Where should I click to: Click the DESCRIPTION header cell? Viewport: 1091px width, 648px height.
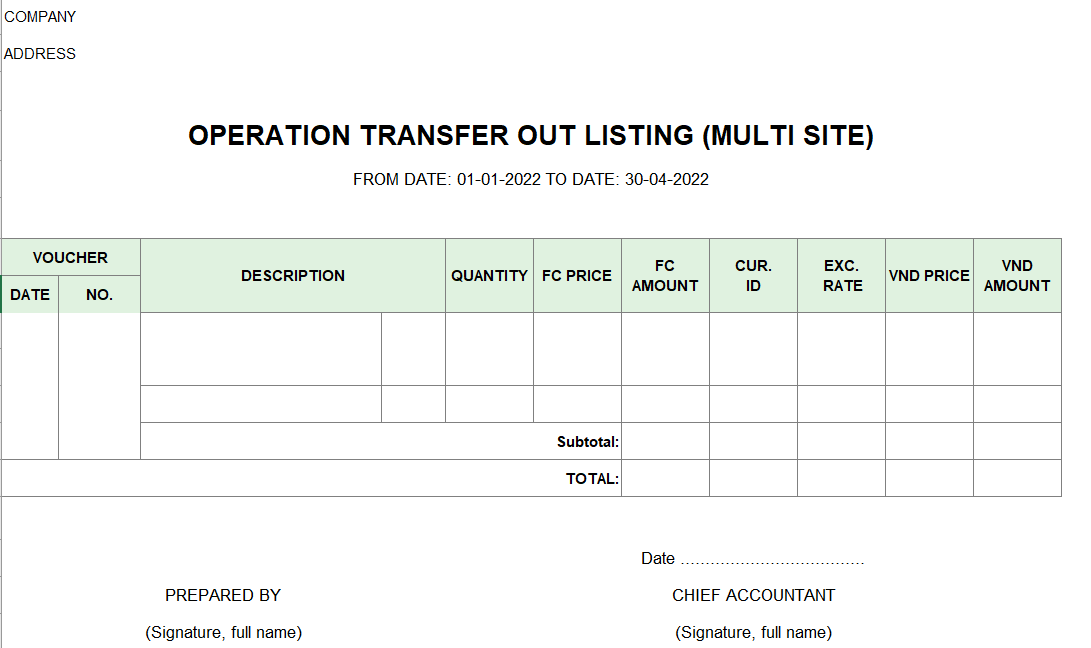[293, 276]
